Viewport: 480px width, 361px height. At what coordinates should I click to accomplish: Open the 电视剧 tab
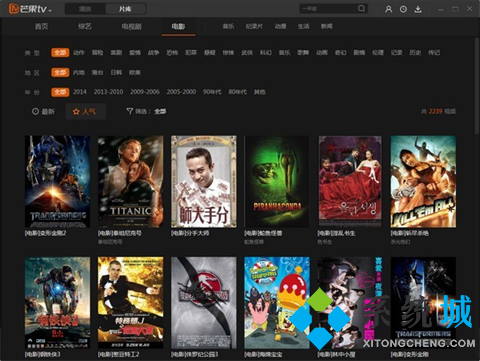click(132, 26)
